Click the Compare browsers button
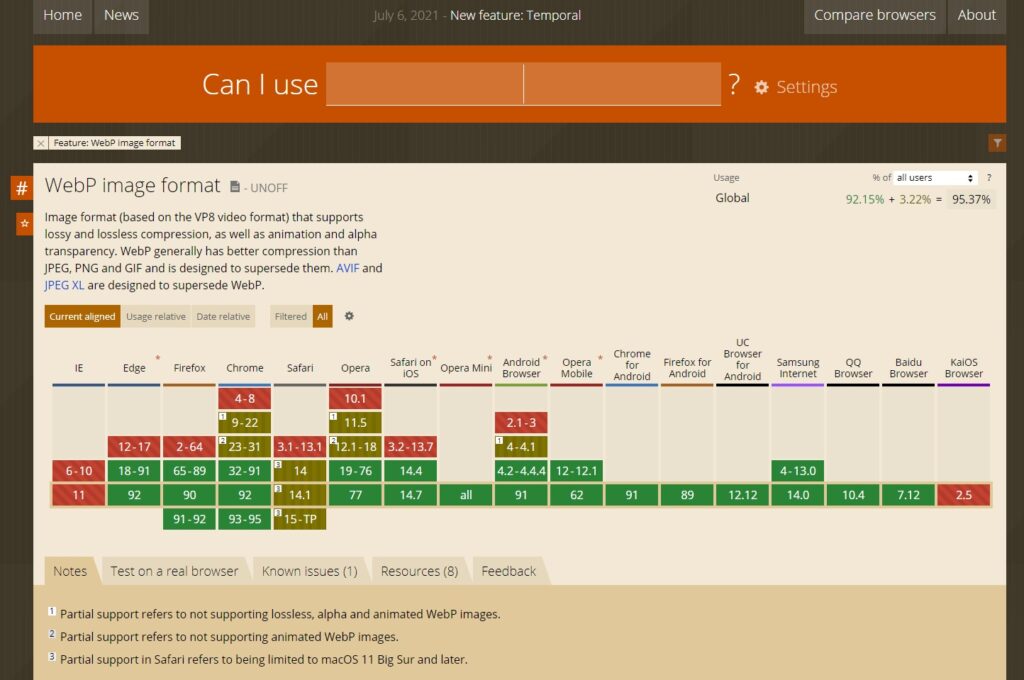1024x680 pixels. point(874,15)
